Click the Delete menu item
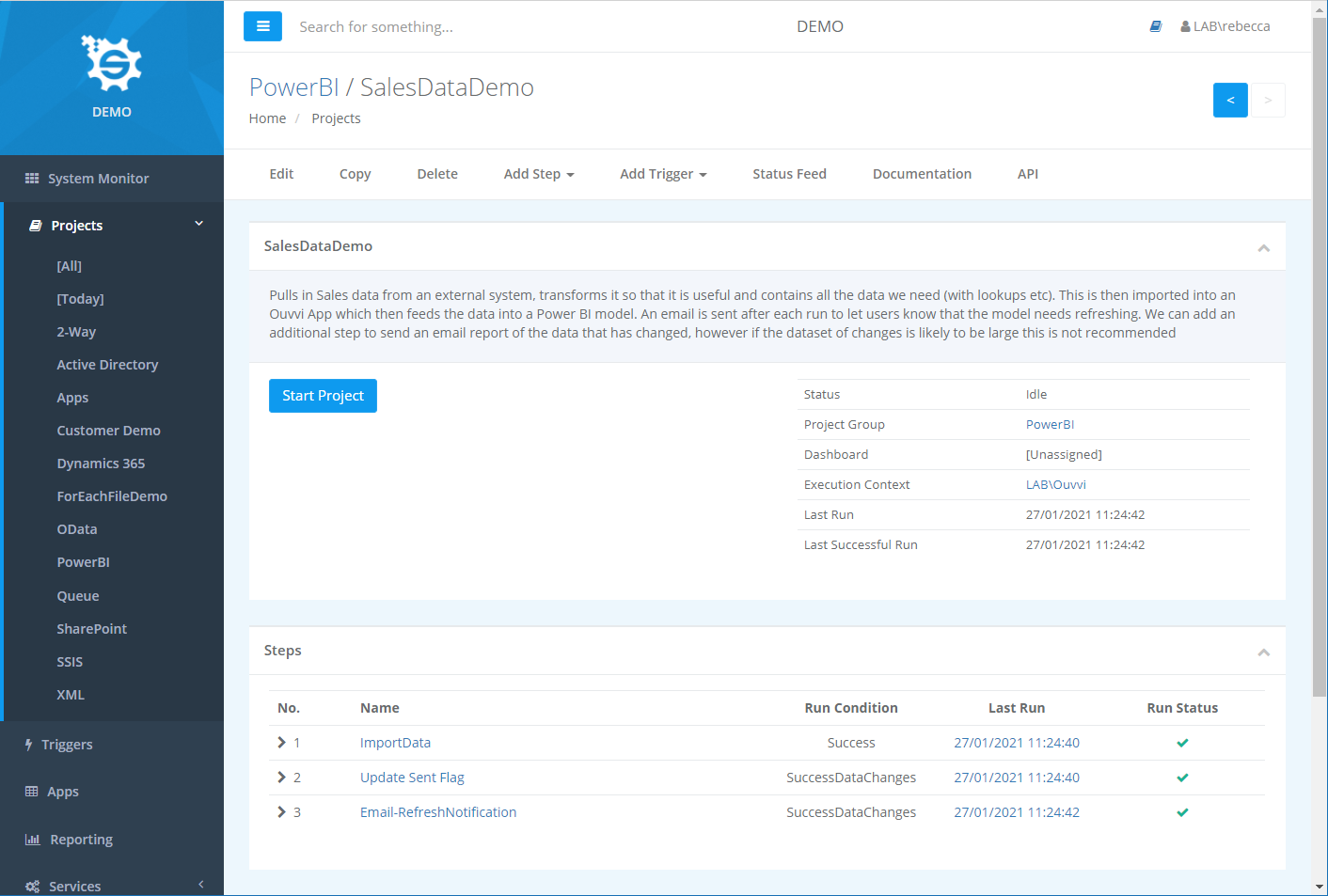 (437, 174)
